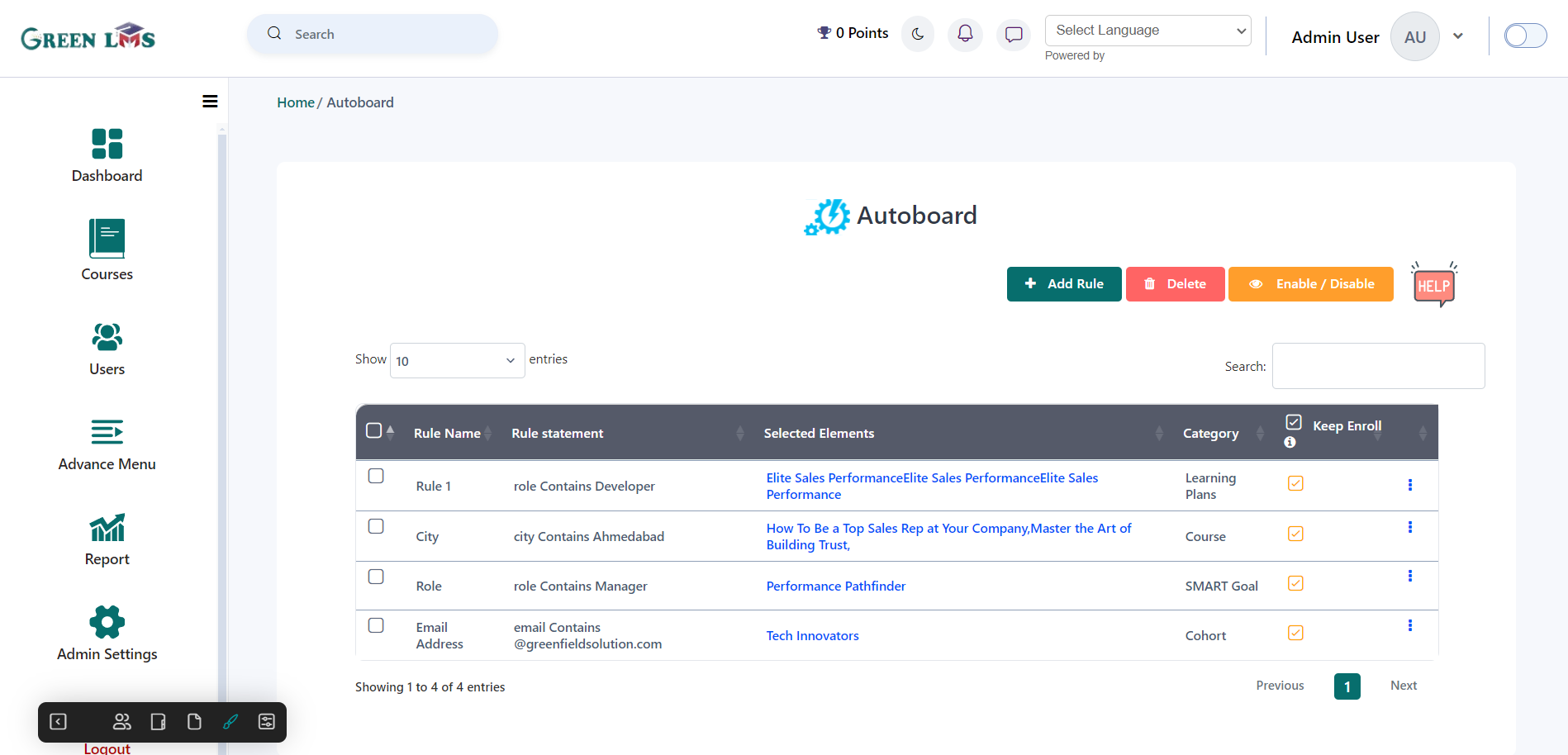
Task: Click the table Search input field
Action: 1378,366
